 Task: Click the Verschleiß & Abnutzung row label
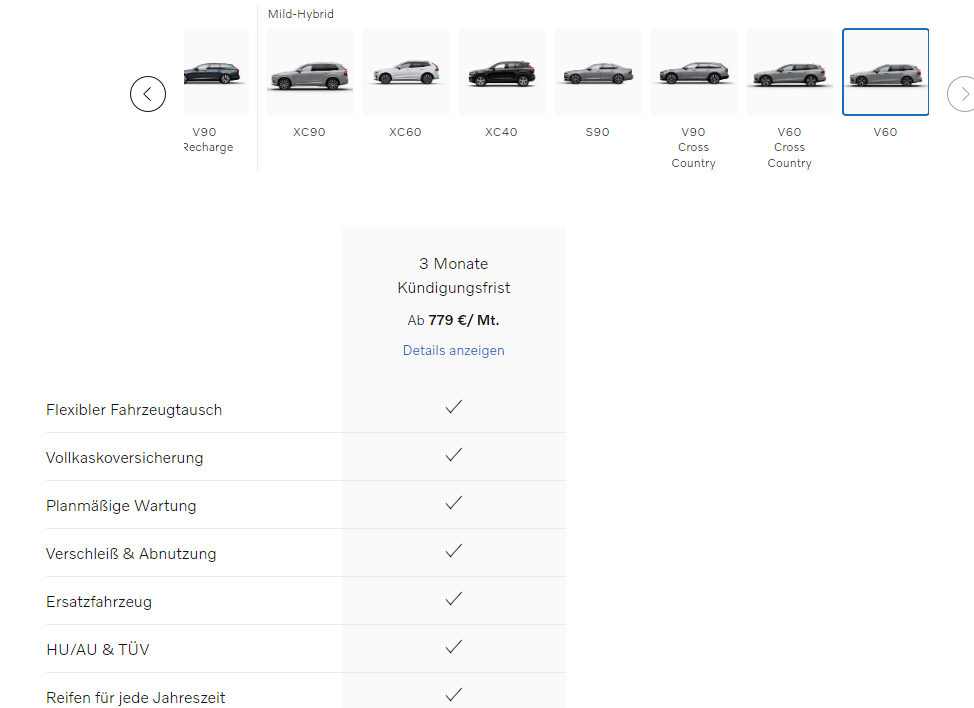coord(131,553)
